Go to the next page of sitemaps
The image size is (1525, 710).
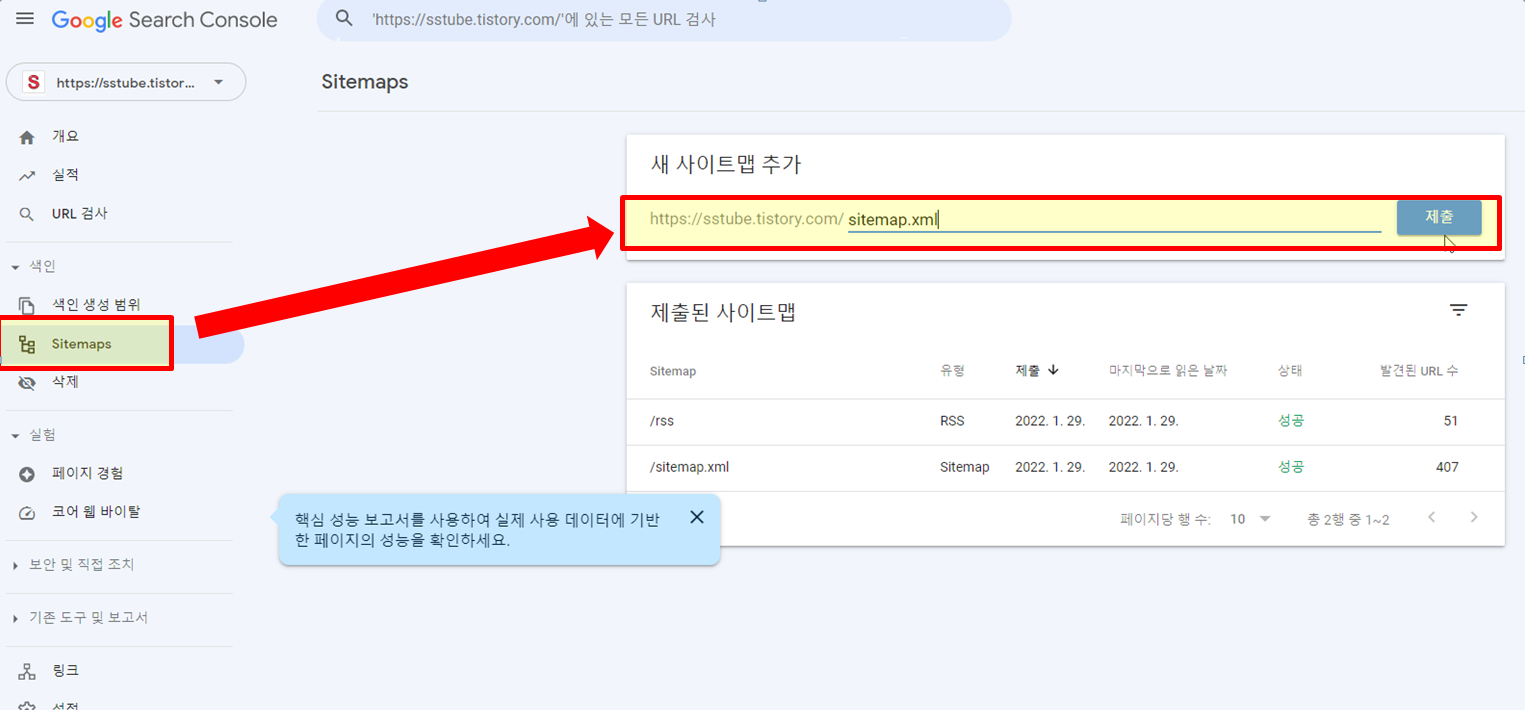point(1473,518)
